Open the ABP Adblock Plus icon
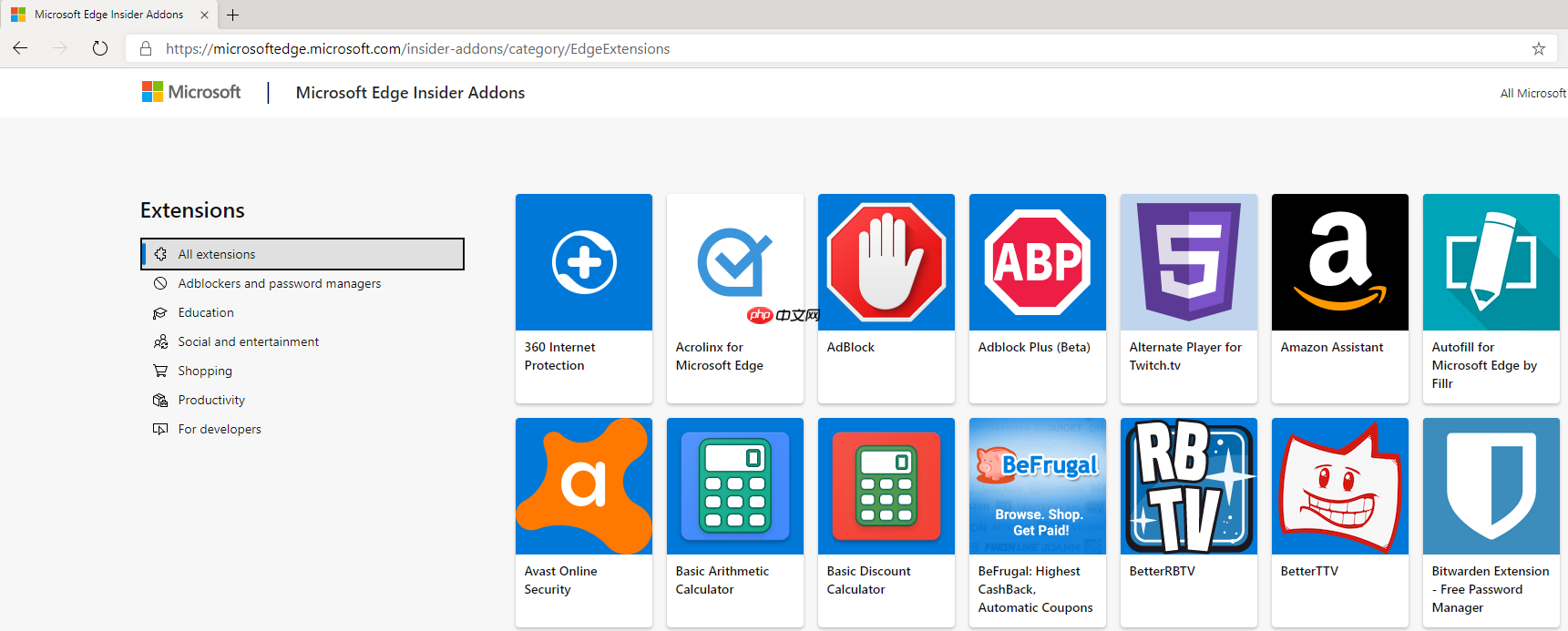Viewport: 1568px width, 631px height. click(1038, 262)
